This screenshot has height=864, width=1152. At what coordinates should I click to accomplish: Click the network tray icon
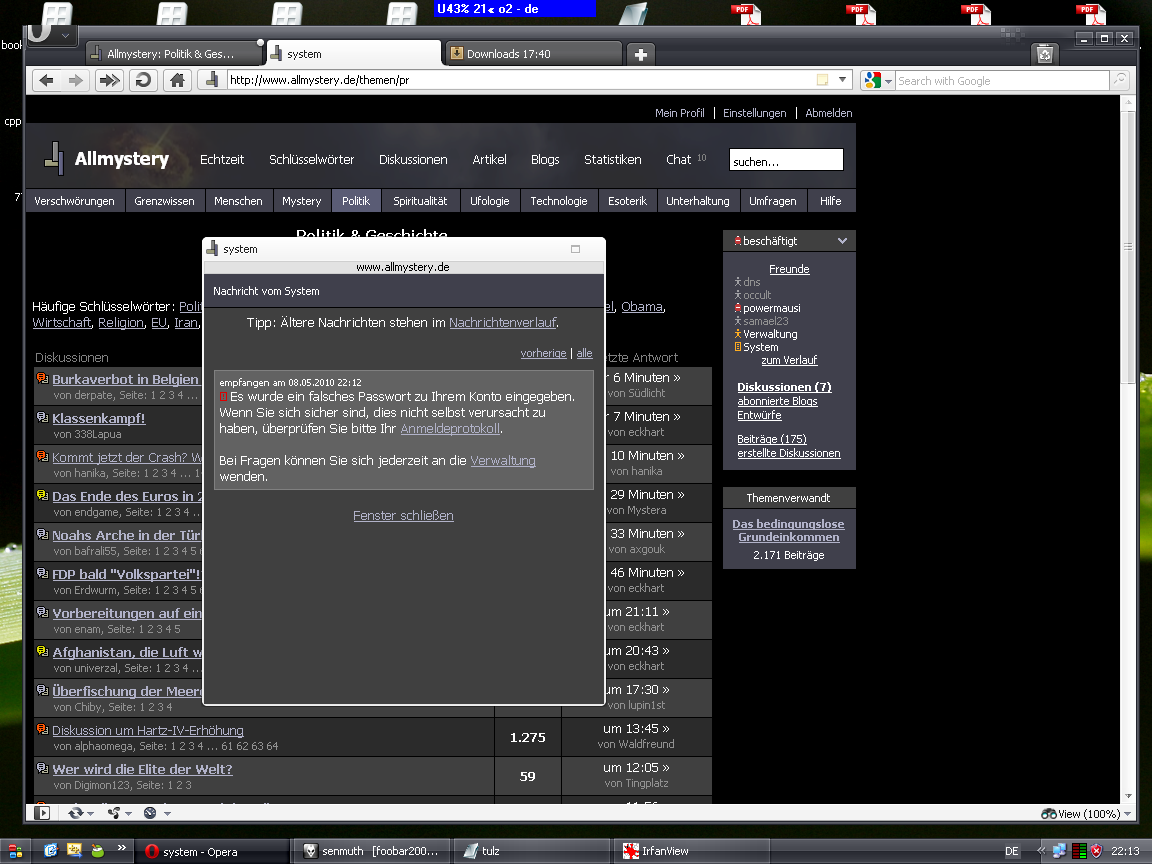coord(1059,851)
